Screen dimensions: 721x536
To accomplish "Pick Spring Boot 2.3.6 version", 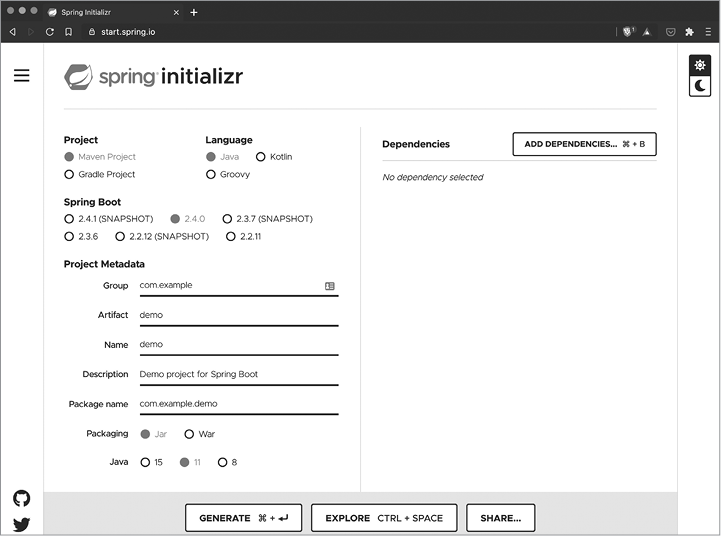I will tap(69, 237).
